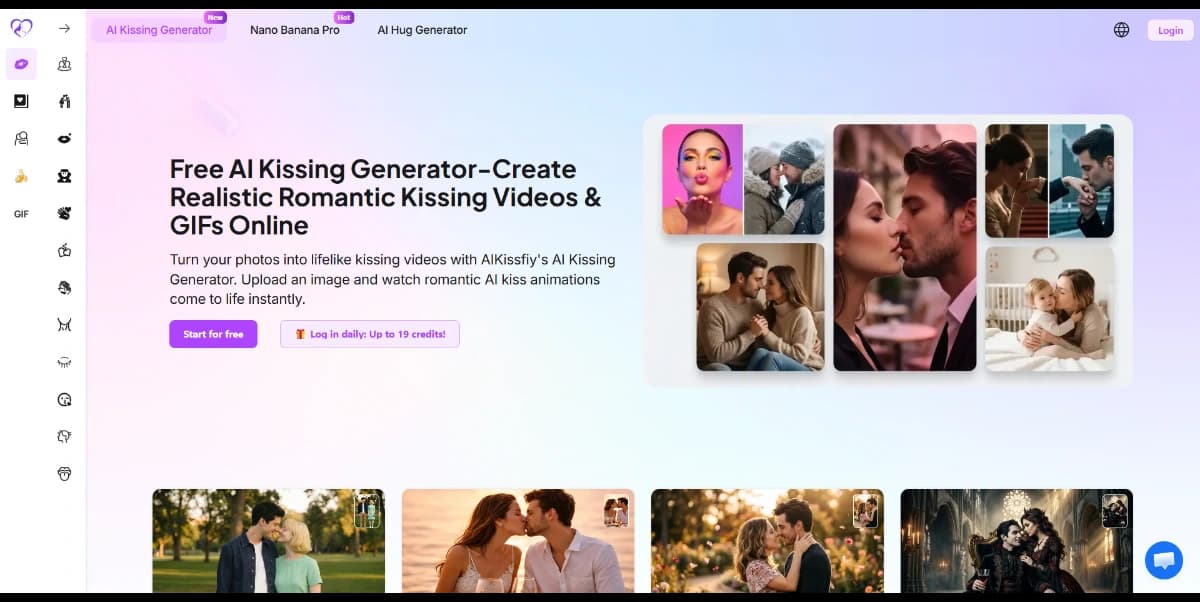Select the mother and baby hero image
The width and height of the screenshot is (1200, 602).
pos(1049,309)
